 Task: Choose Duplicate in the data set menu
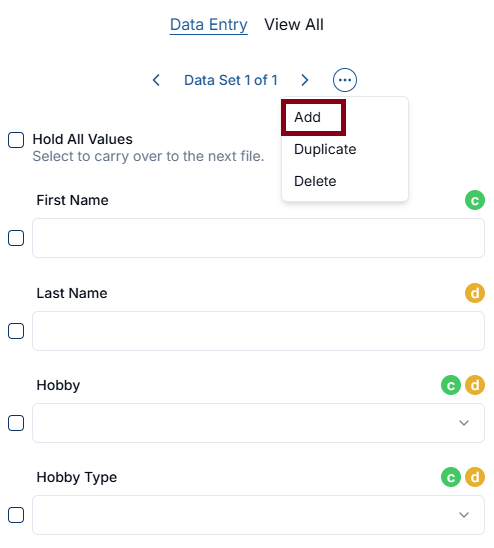tap(325, 149)
